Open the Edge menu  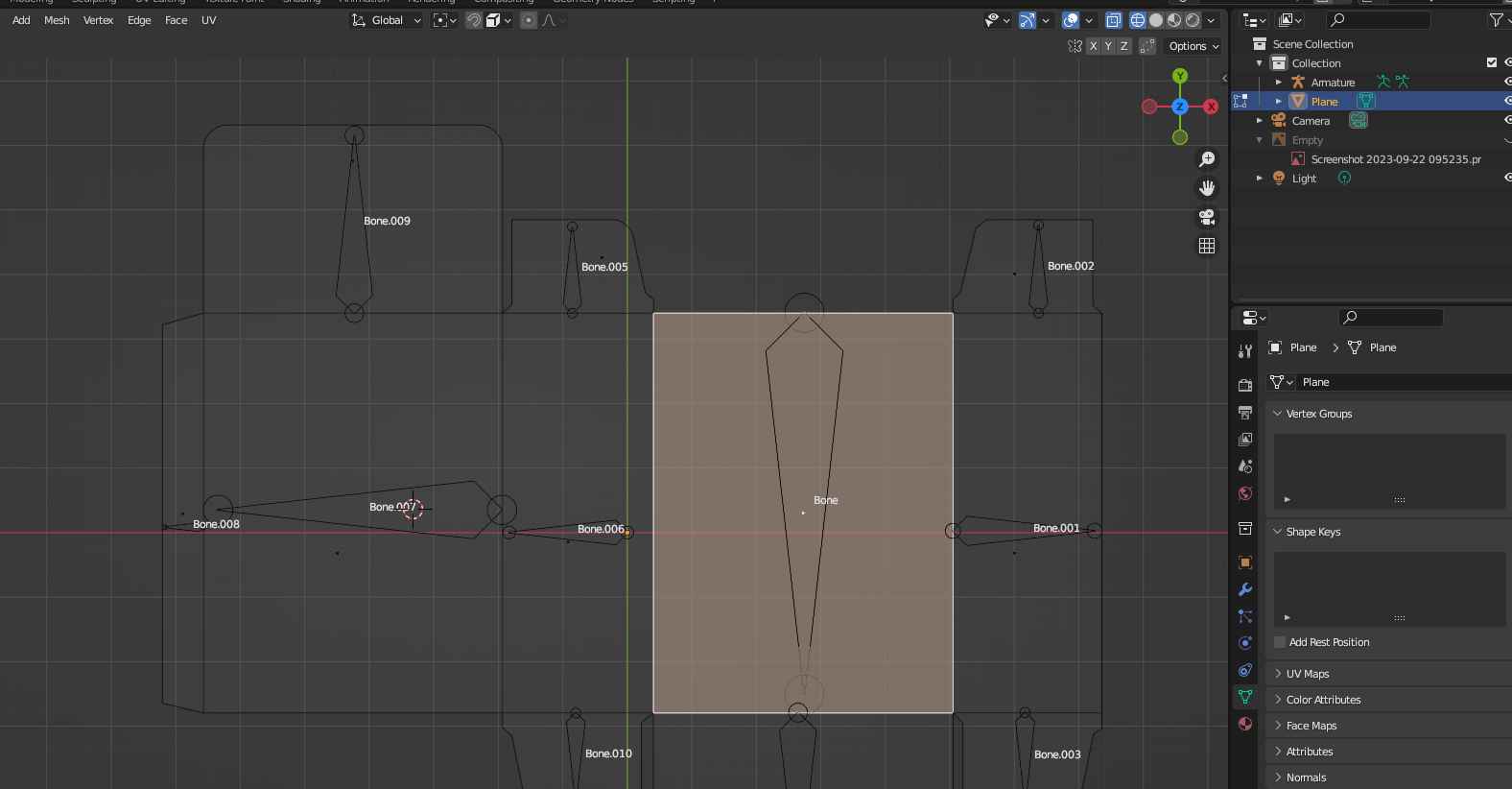(x=139, y=20)
